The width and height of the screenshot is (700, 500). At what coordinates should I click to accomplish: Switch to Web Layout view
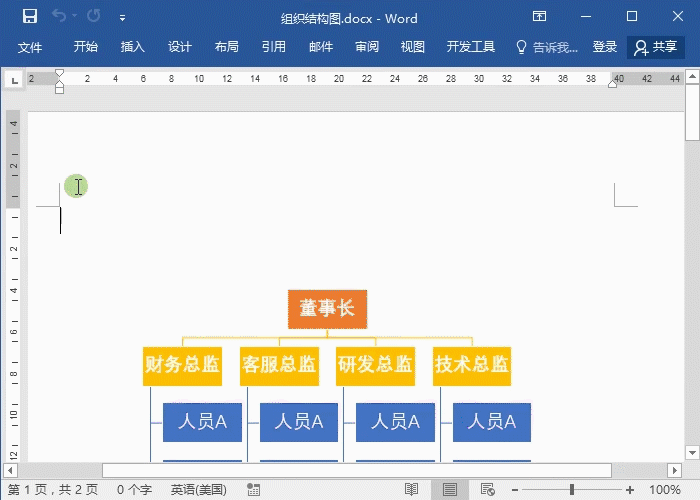pyautogui.click(x=488, y=490)
